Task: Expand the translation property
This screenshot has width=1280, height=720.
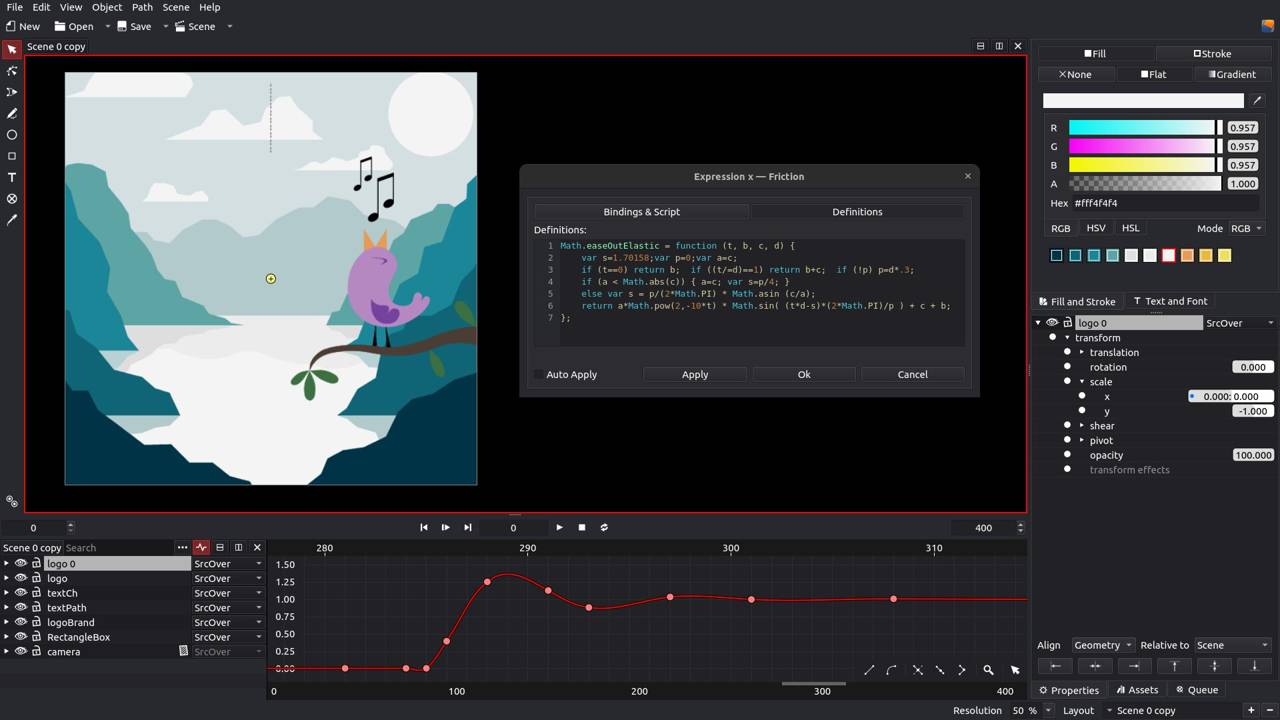Action: pyautogui.click(x=1082, y=352)
